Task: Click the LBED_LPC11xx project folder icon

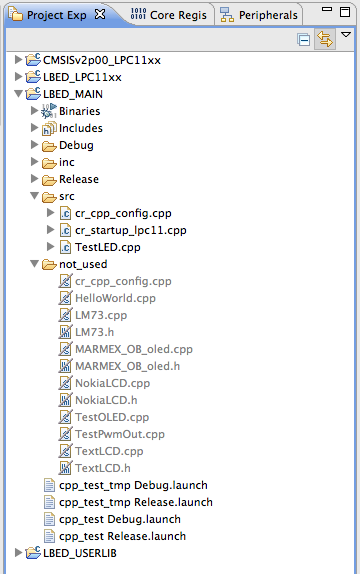Action: pyautogui.click(x=33, y=76)
